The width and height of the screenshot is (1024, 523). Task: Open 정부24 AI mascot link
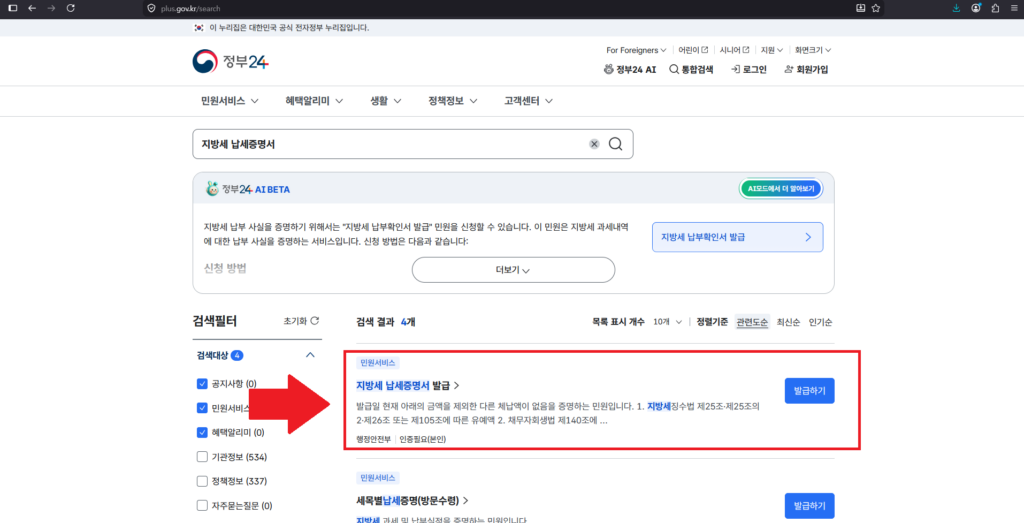coord(630,69)
